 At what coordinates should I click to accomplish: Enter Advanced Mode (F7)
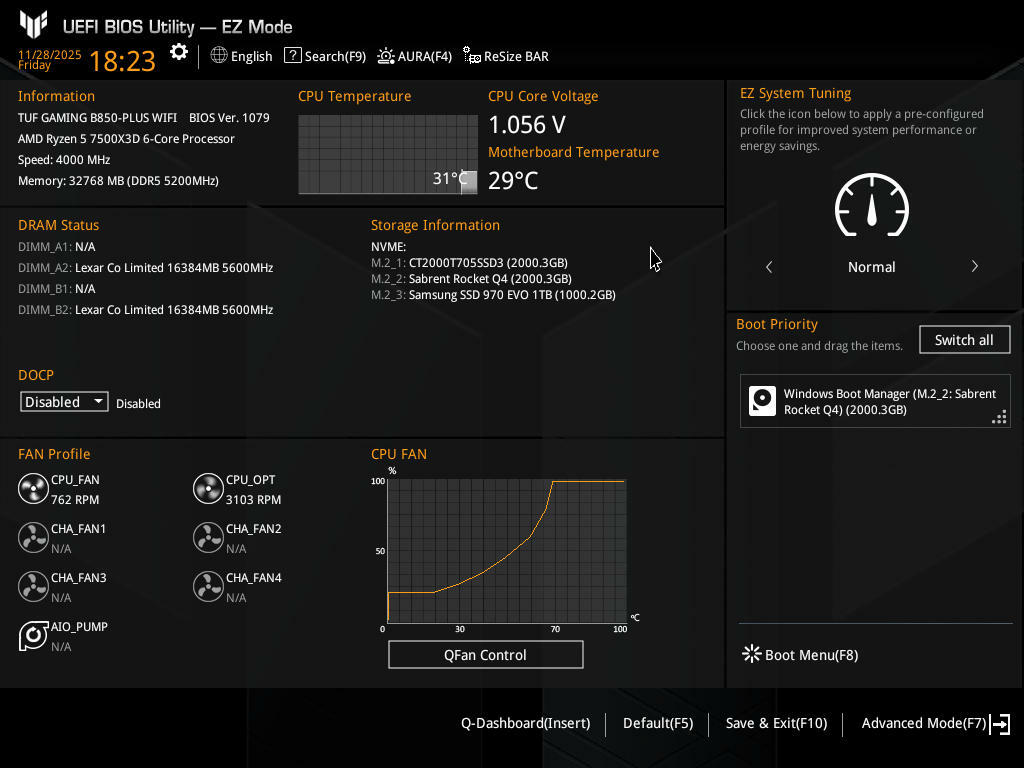(934, 723)
